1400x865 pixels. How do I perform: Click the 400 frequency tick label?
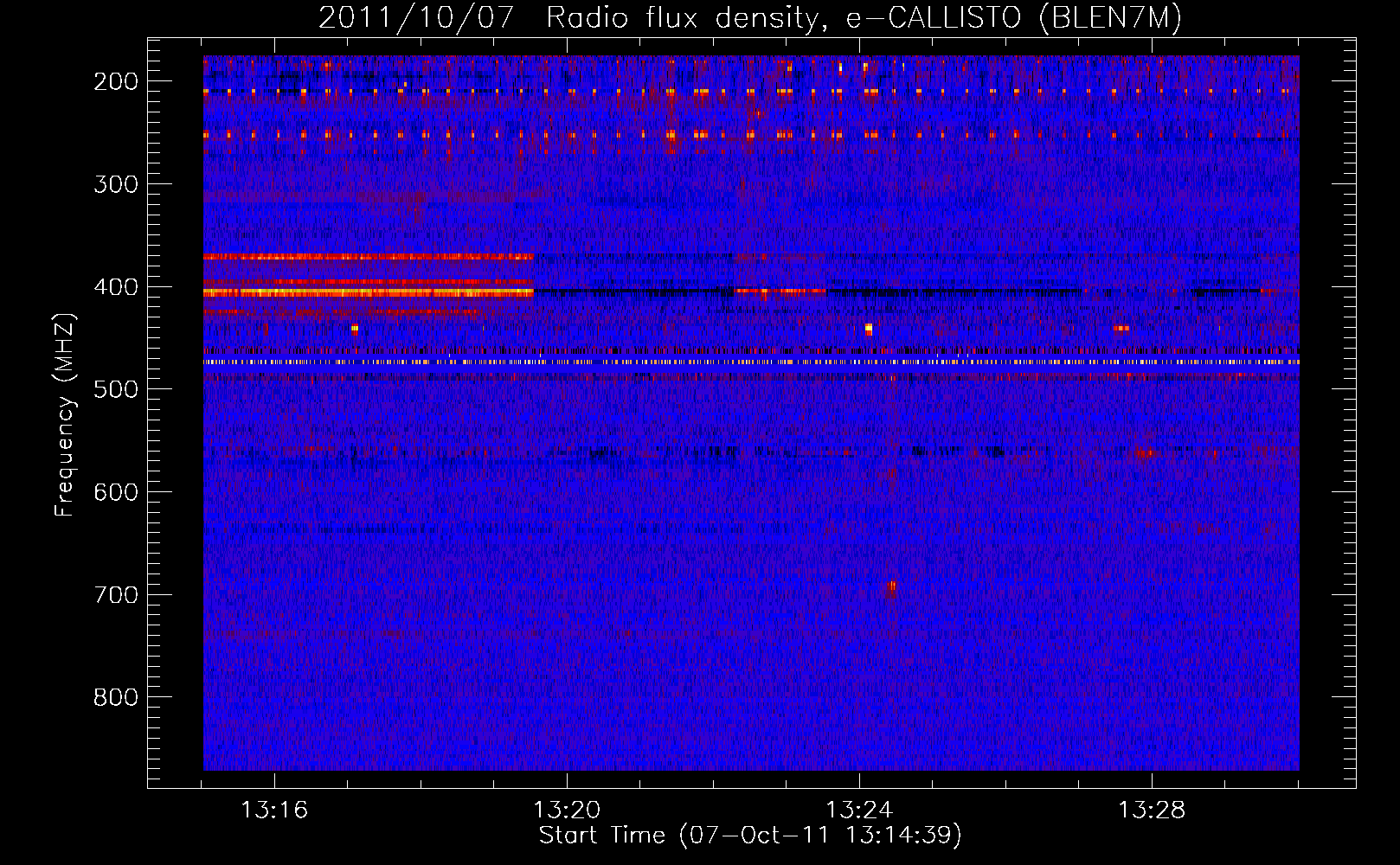pos(116,287)
